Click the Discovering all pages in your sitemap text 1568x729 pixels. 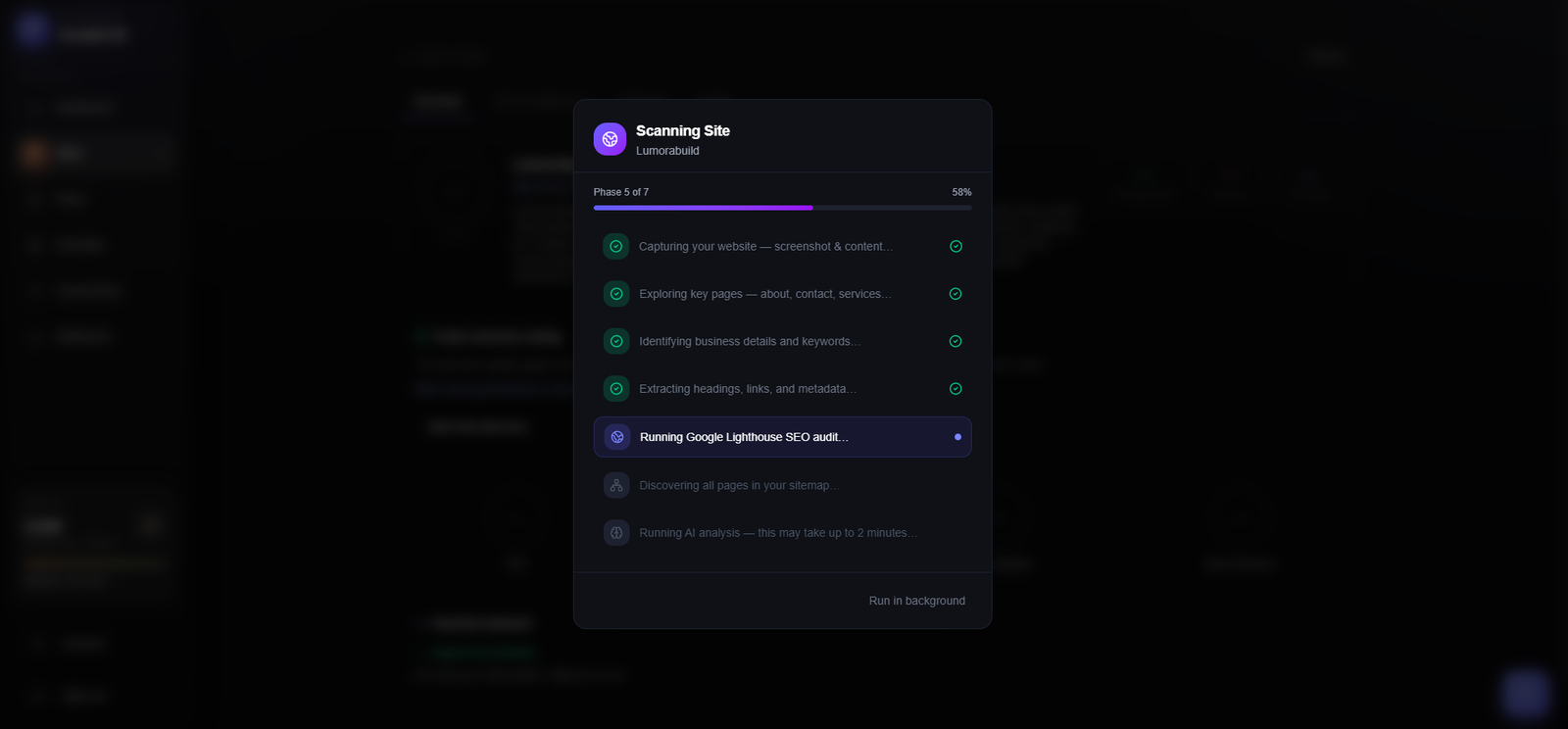tap(739, 485)
